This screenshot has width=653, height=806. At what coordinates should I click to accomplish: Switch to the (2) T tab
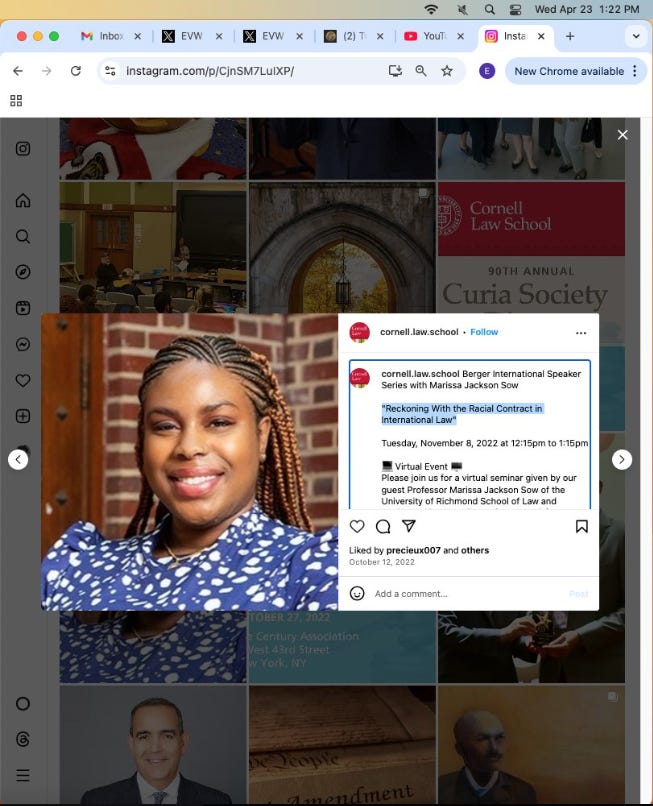click(346, 36)
